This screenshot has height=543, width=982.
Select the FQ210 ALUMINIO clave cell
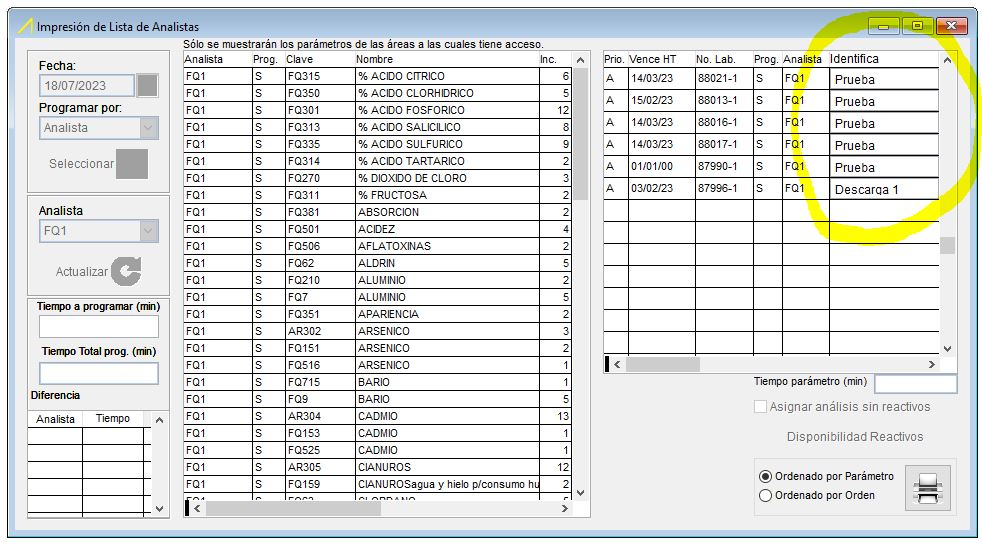click(x=319, y=280)
